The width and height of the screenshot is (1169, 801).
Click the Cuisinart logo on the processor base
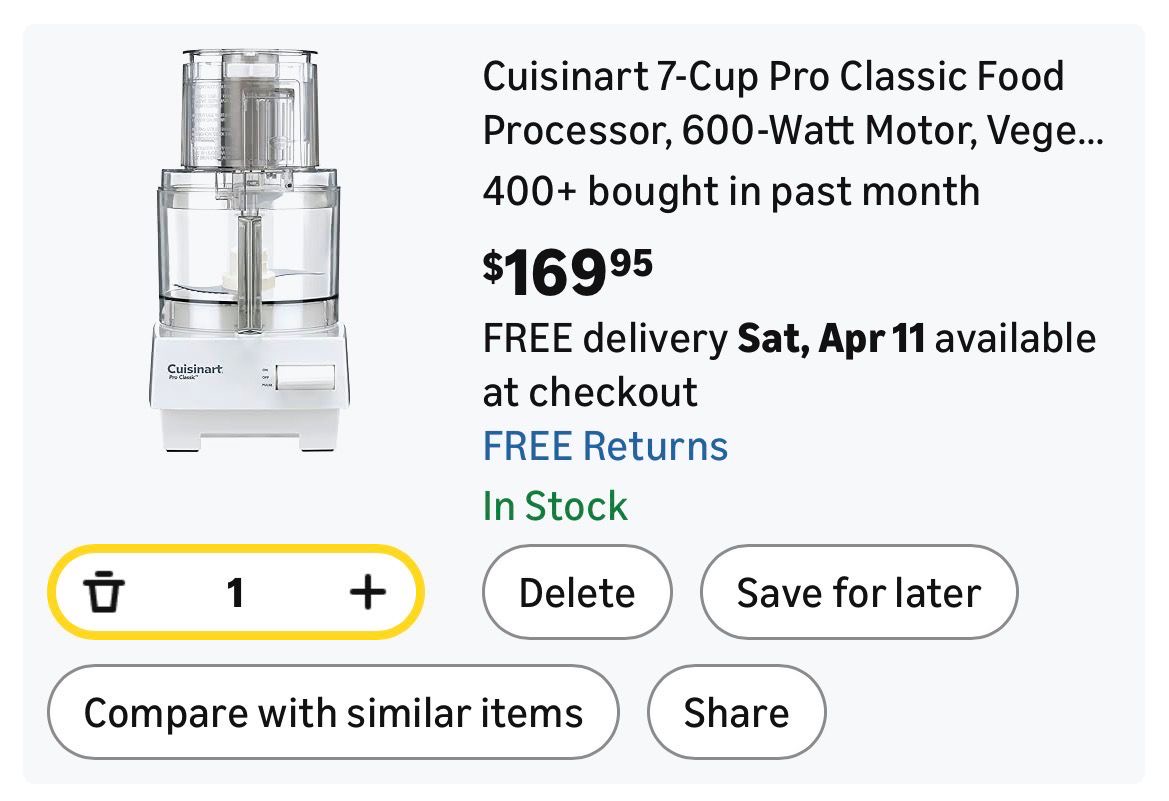pyautogui.click(x=195, y=371)
